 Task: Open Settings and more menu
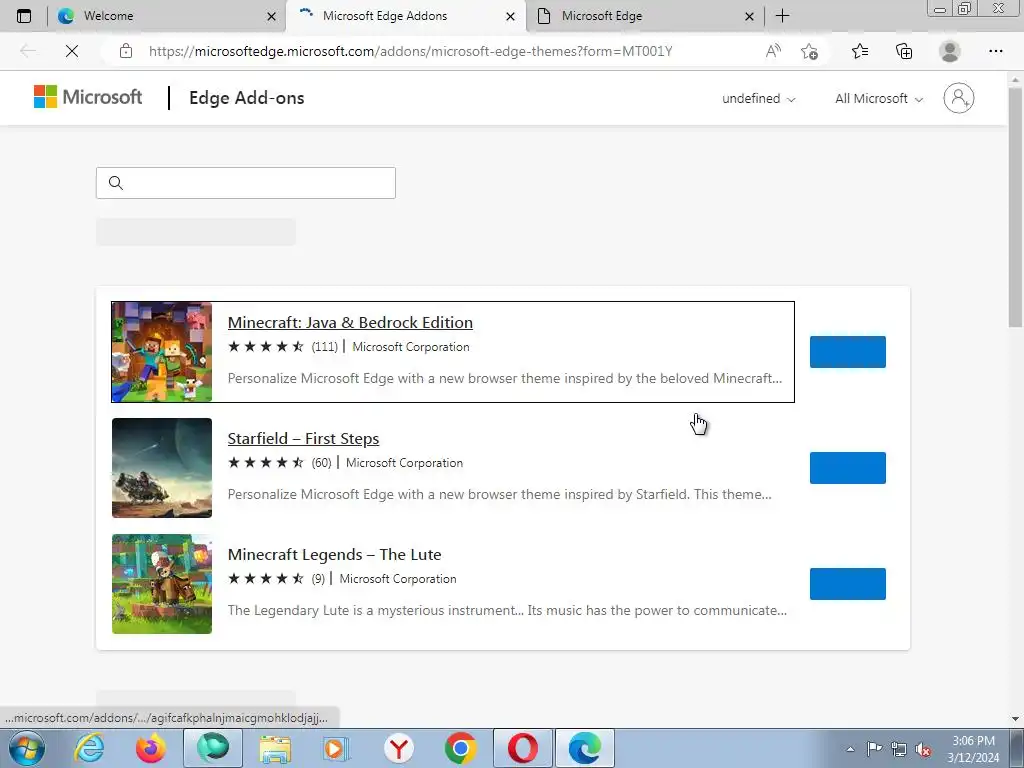click(995, 51)
